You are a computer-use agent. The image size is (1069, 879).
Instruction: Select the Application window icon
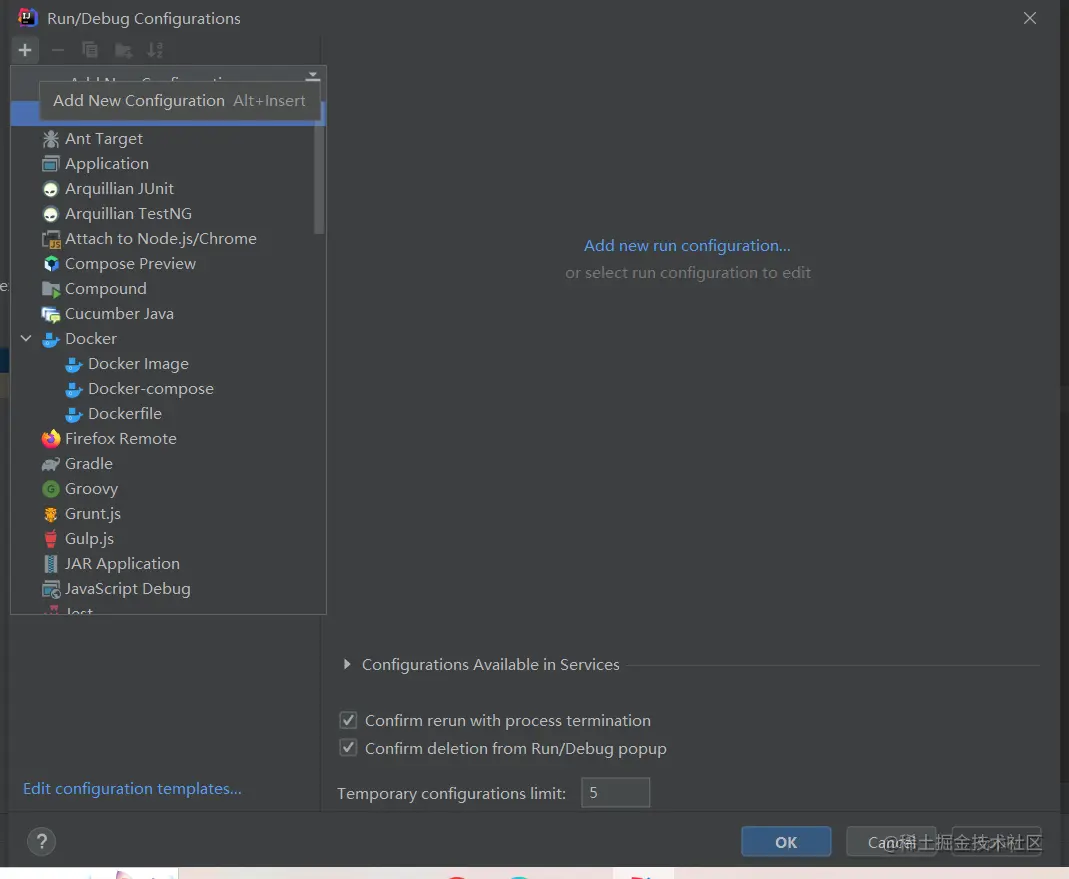coord(50,164)
